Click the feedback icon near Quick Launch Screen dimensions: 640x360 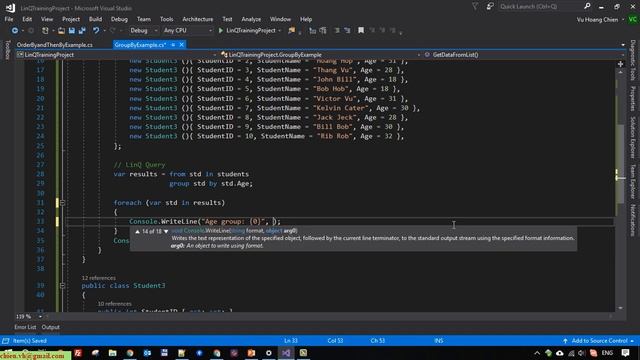tap(490, 7)
